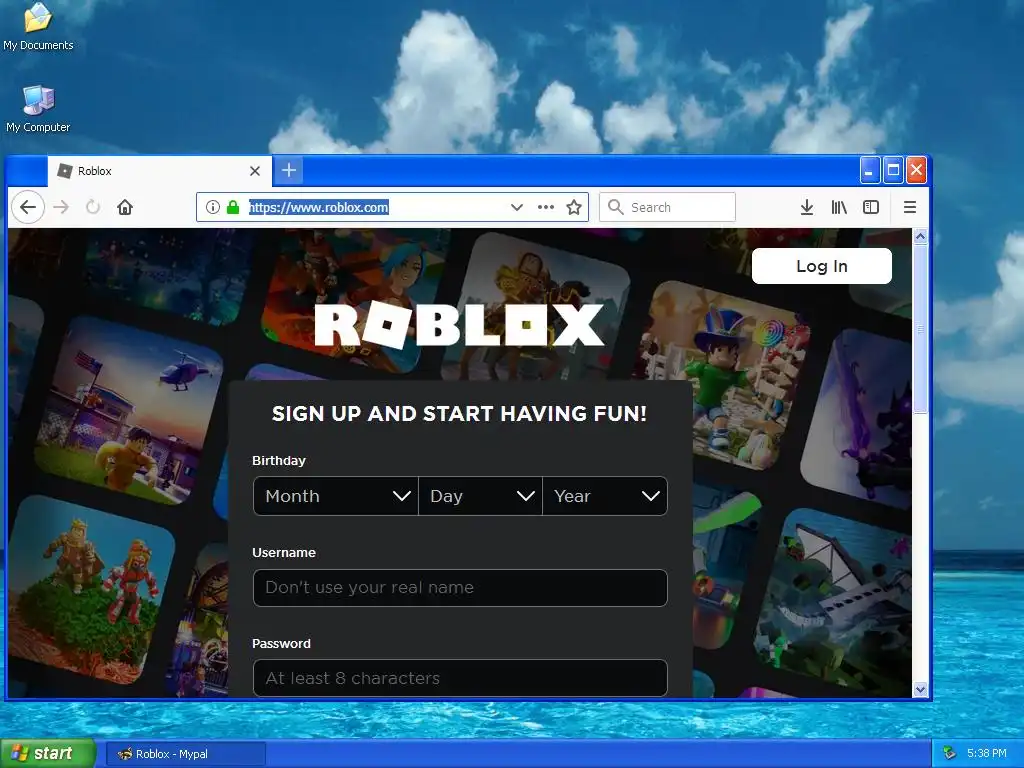
Task: Select the Roblox browser tab
Action: [159, 171]
